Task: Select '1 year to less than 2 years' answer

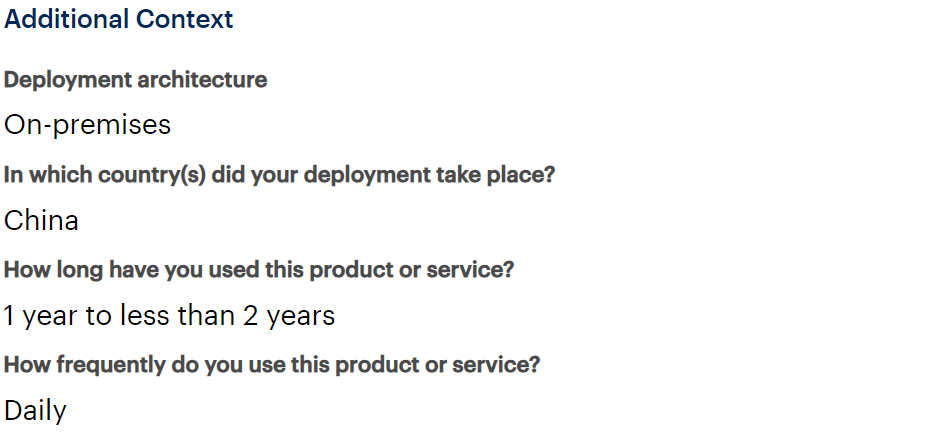Action: [168, 316]
